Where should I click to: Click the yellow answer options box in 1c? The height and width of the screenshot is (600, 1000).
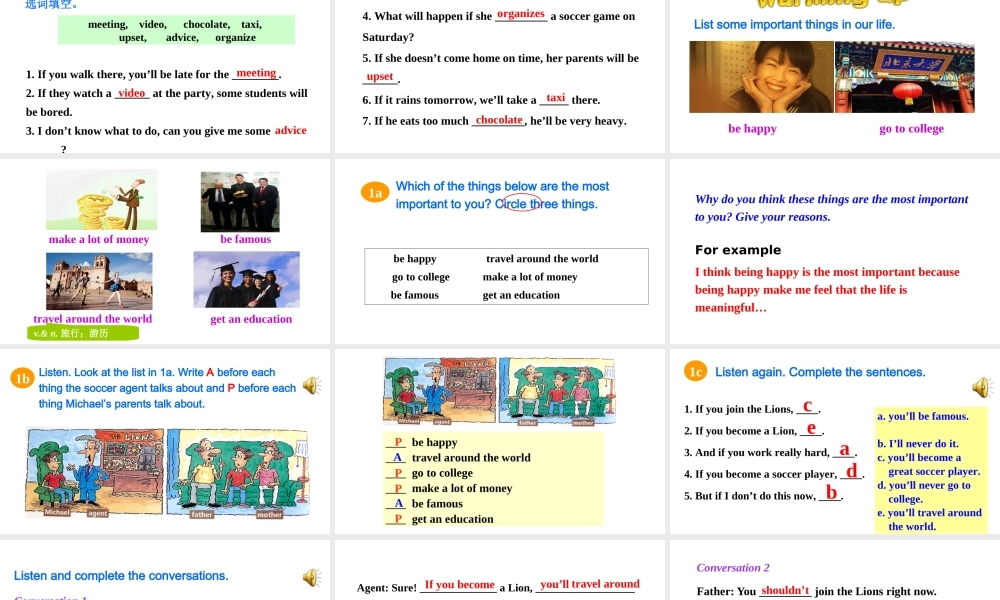pyautogui.click(x=930, y=470)
